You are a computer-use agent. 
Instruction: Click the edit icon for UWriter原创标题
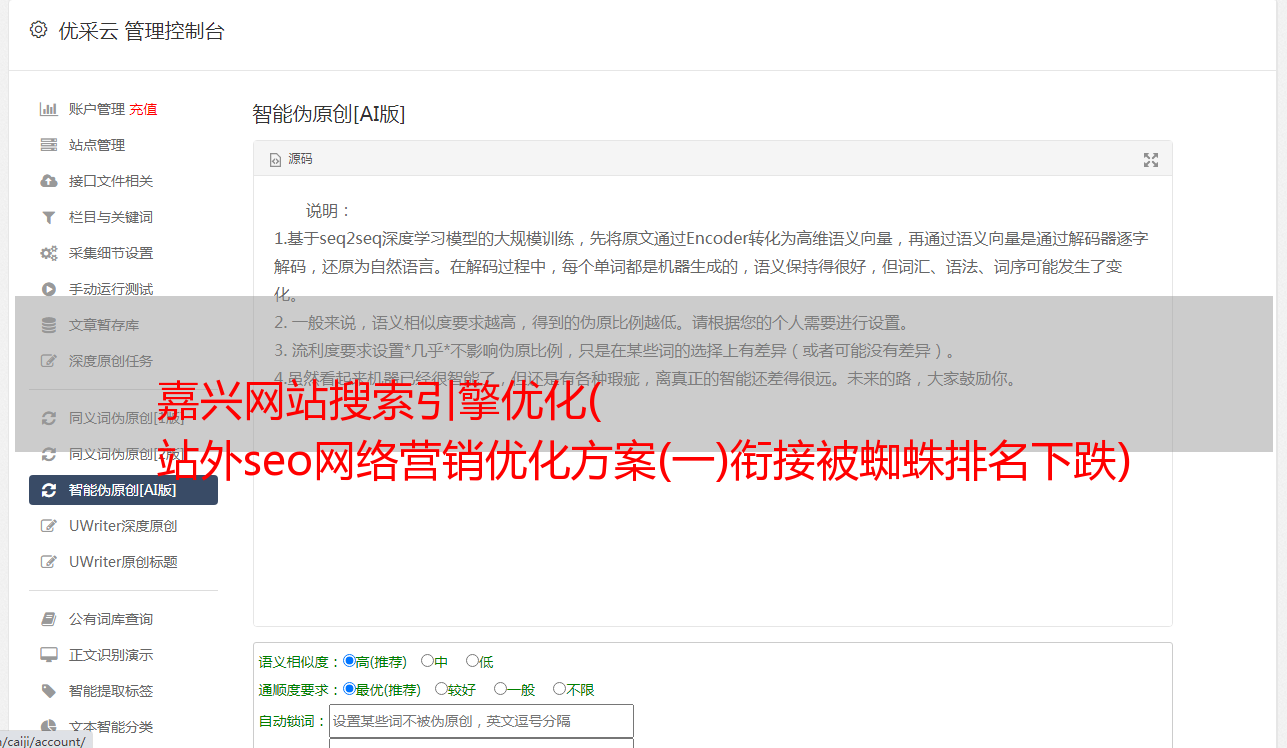(x=48, y=562)
